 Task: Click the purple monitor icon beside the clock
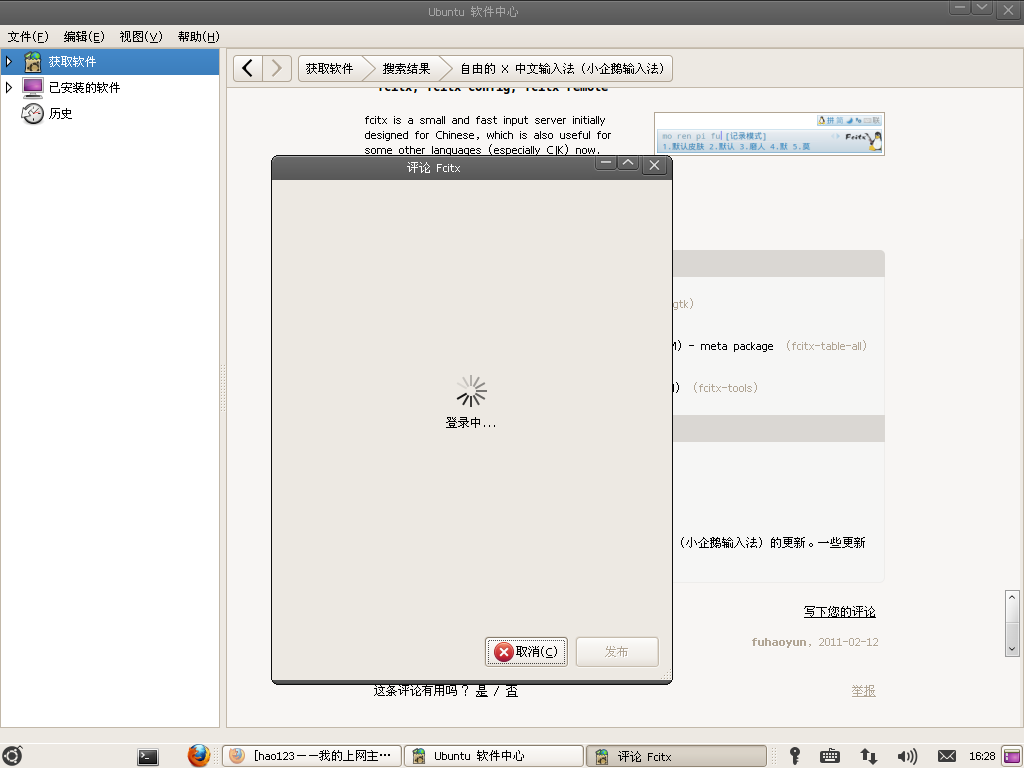pyautogui.click(x=1012, y=756)
